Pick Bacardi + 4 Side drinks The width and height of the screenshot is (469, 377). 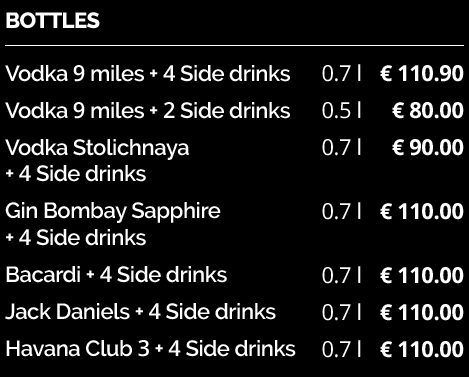(x=116, y=275)
